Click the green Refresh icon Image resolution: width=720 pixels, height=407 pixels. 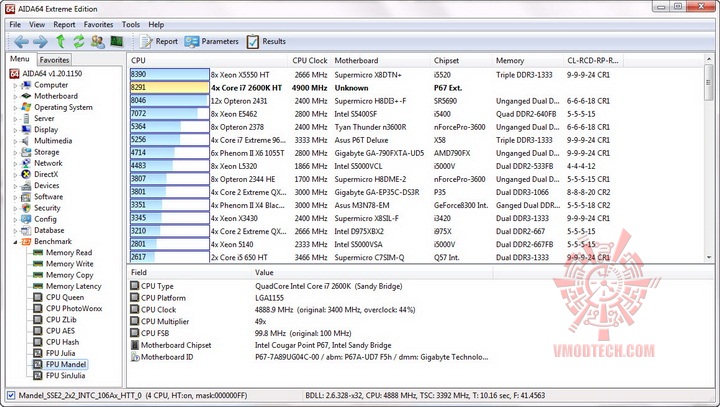[79, 42]
